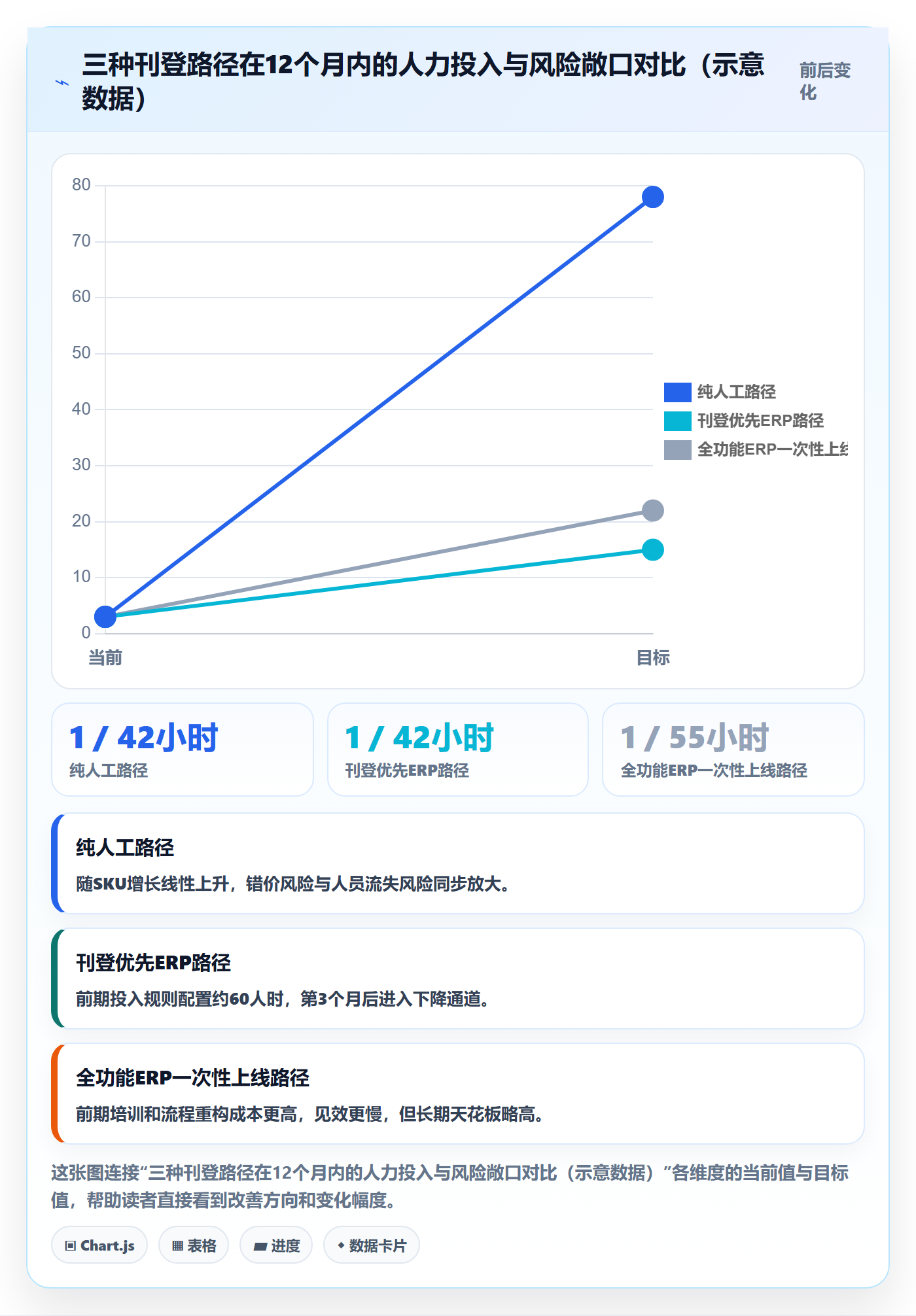The height and width of the screenshot is (1316, 916).
Task: Click the 纯人工路径 stat card label
Action: [109, 771]
